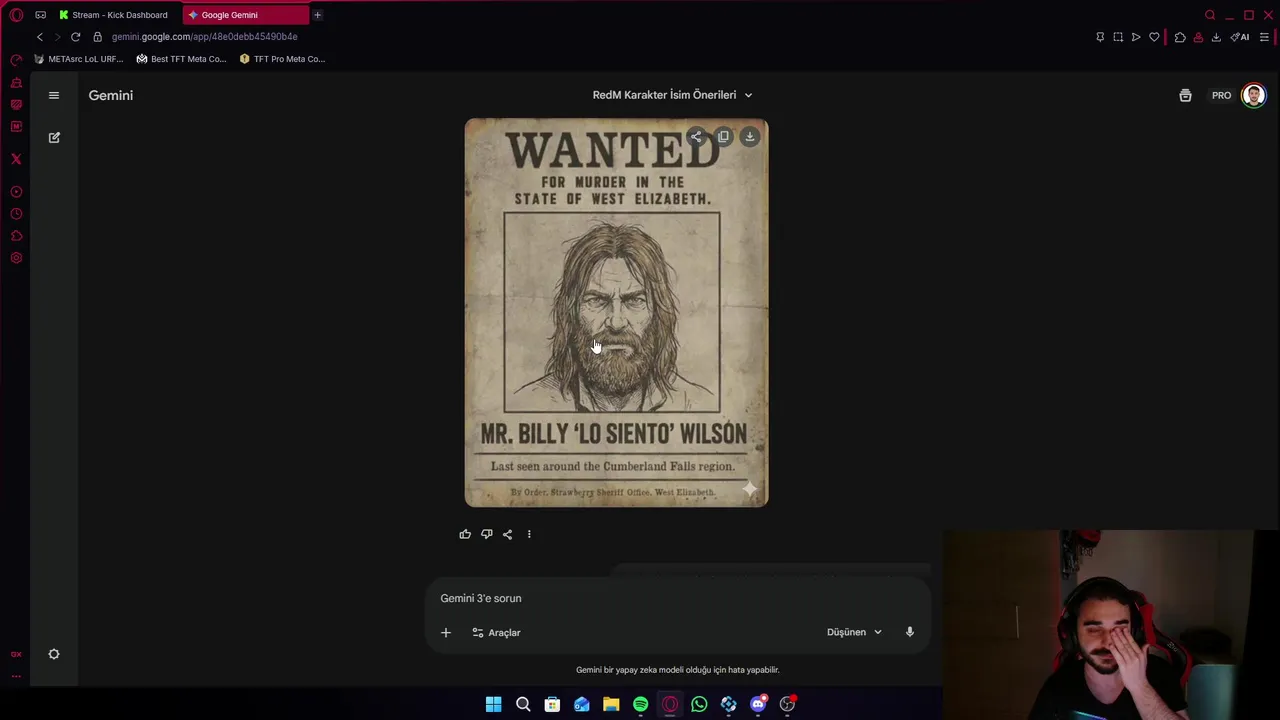Open more options with three-dot menu under image
This screenshot has width=1280, height=720.
tap(529, 534)
